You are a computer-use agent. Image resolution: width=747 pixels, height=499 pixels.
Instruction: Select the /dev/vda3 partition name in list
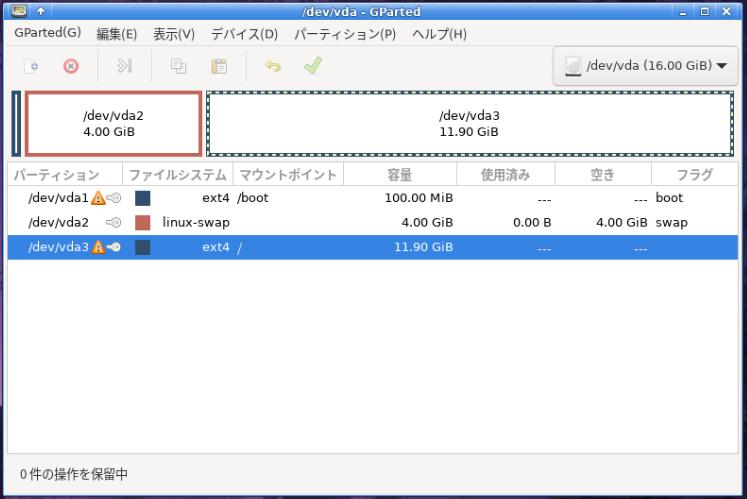coord(58,247)
